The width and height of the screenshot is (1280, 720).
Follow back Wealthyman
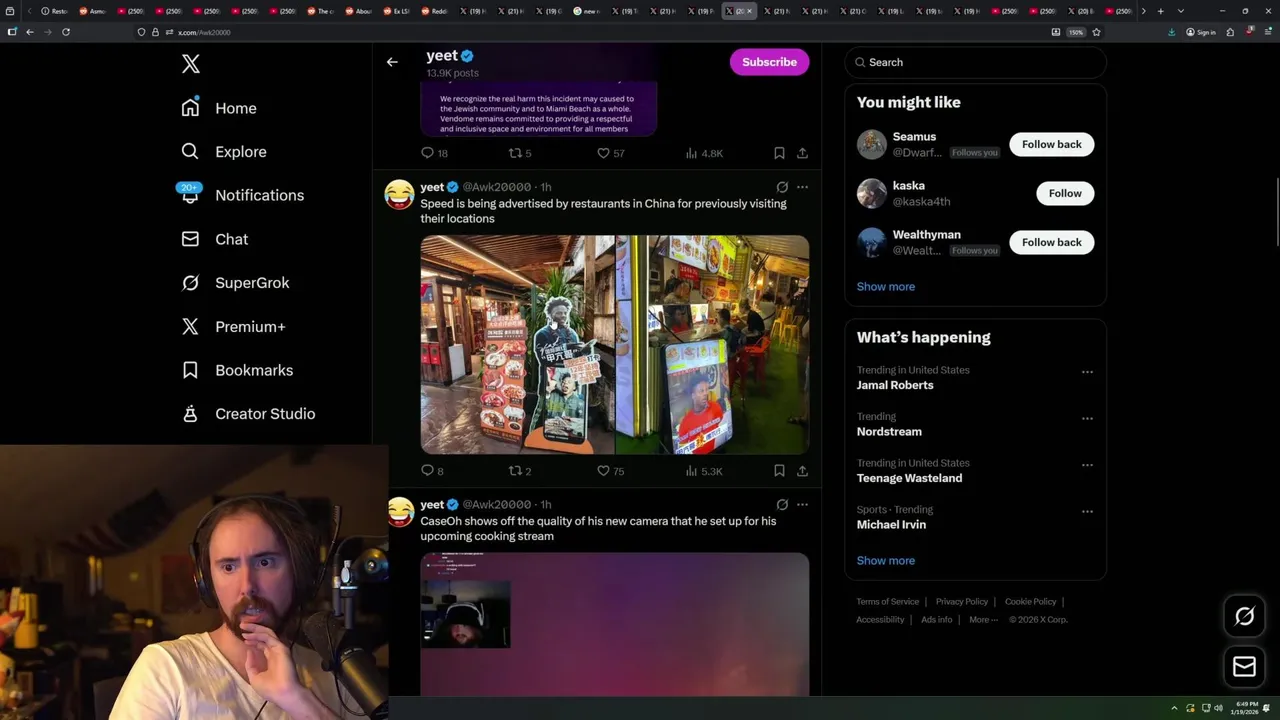point(1051,242)
